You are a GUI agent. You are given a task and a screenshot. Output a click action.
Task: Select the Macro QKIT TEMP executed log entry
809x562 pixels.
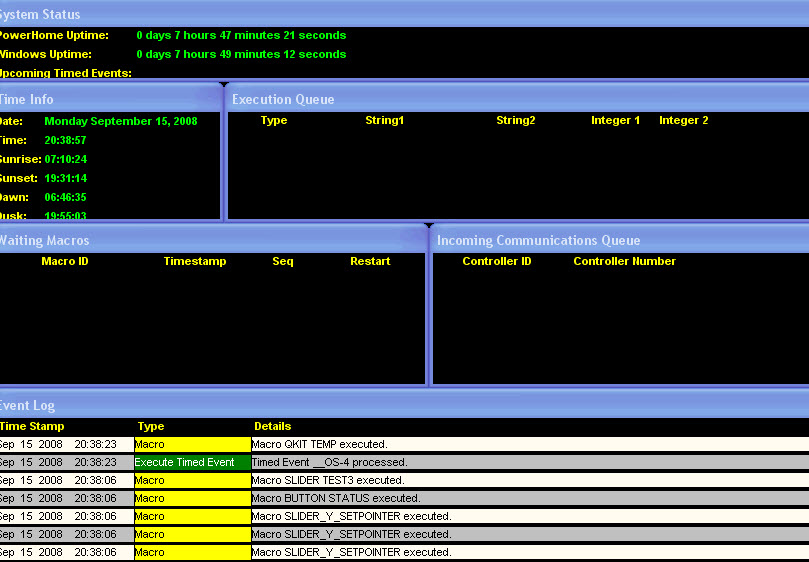point(319,444)
